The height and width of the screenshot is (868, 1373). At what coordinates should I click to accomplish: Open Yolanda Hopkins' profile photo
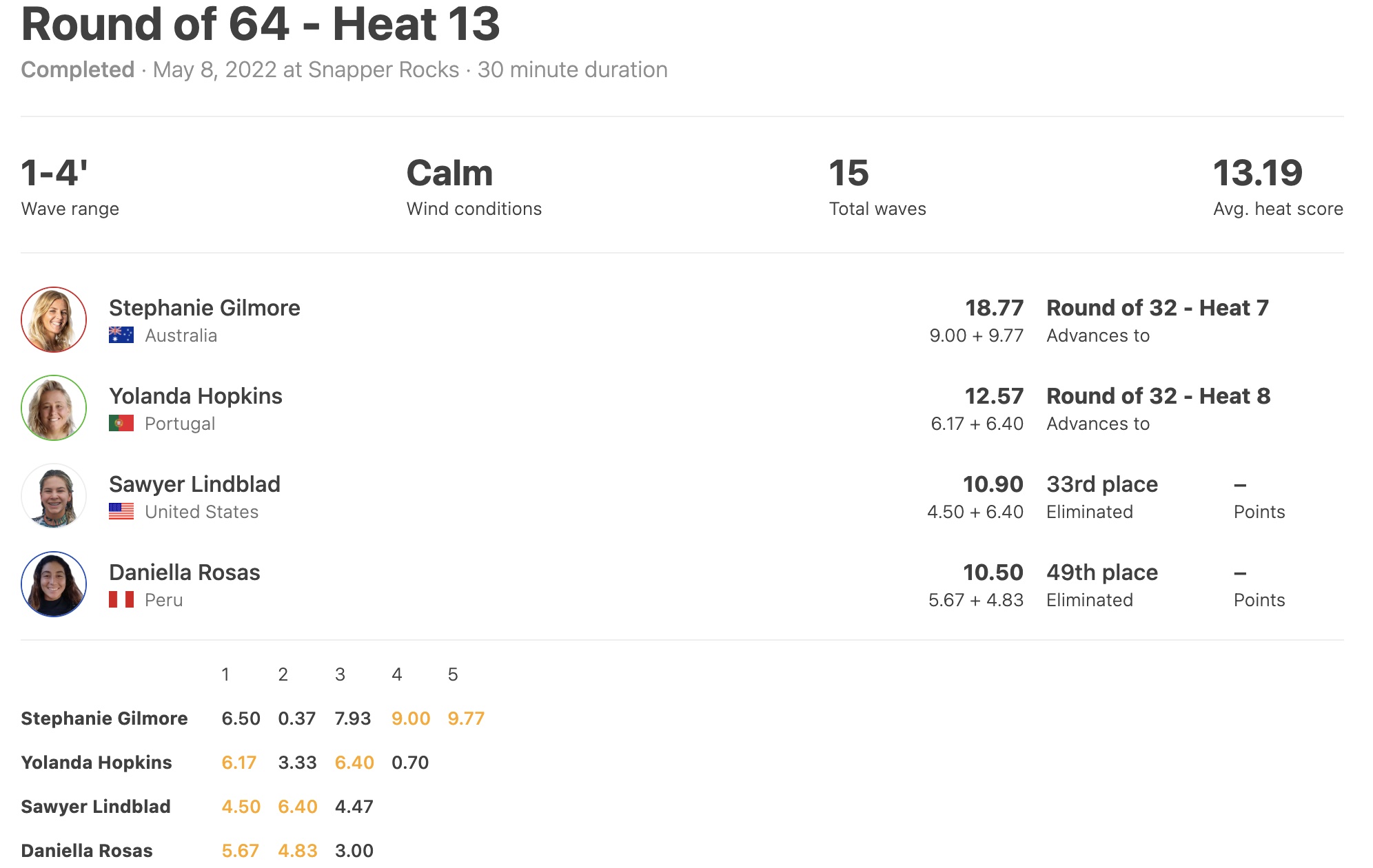click(x=54, y=408)
